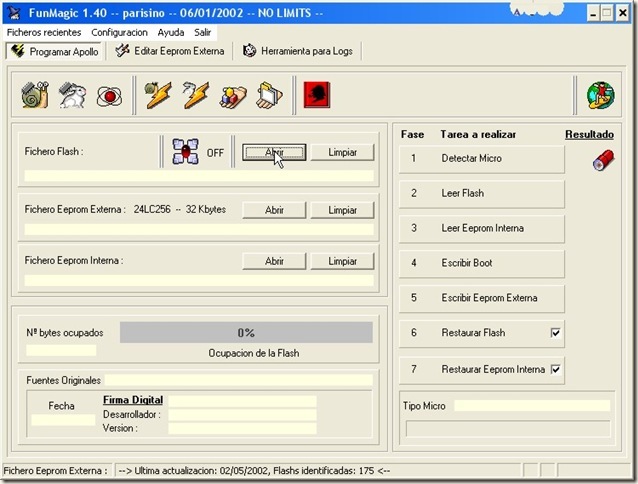Click the red cylinder result icon
The image size is (638, 484).
click(x=603, y=160)
